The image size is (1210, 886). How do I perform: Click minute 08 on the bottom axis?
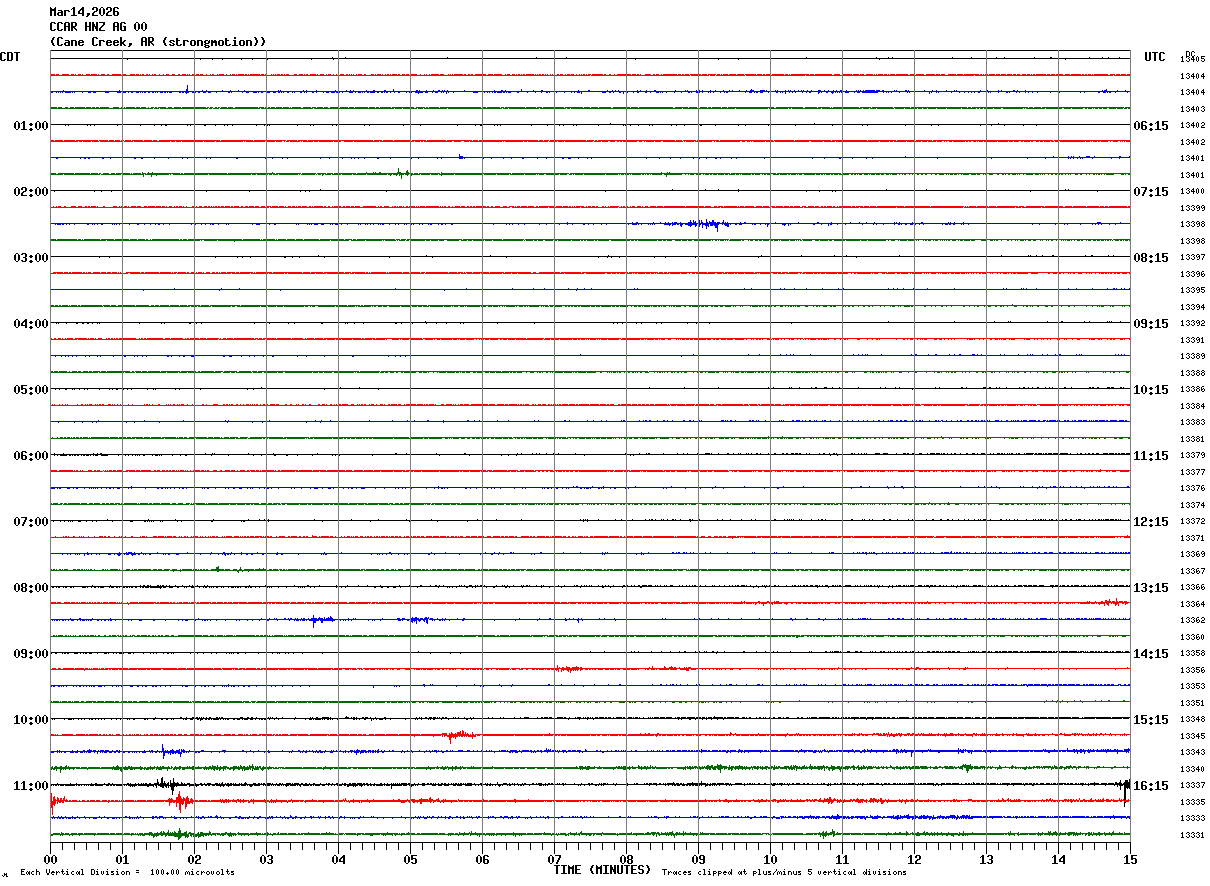626,859
